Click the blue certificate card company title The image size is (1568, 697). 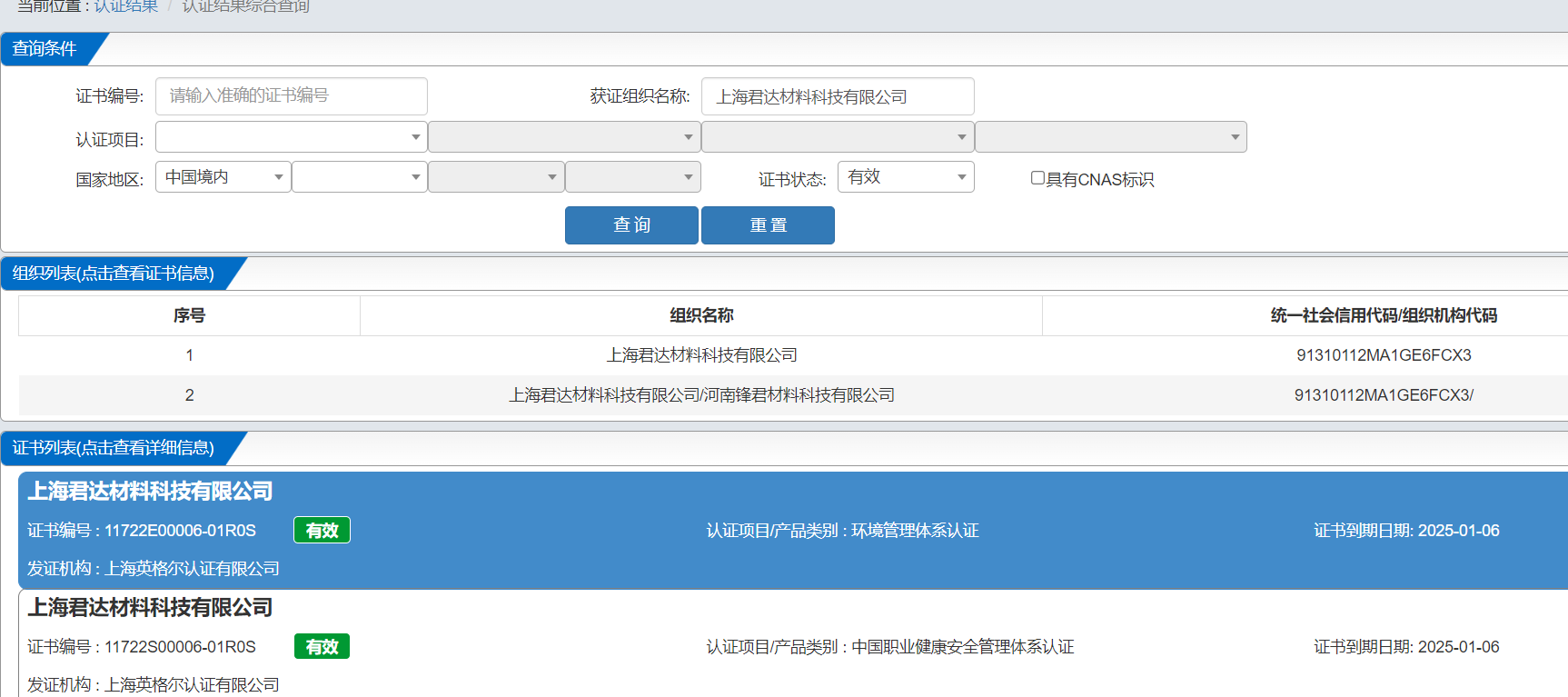coord(150,492)
